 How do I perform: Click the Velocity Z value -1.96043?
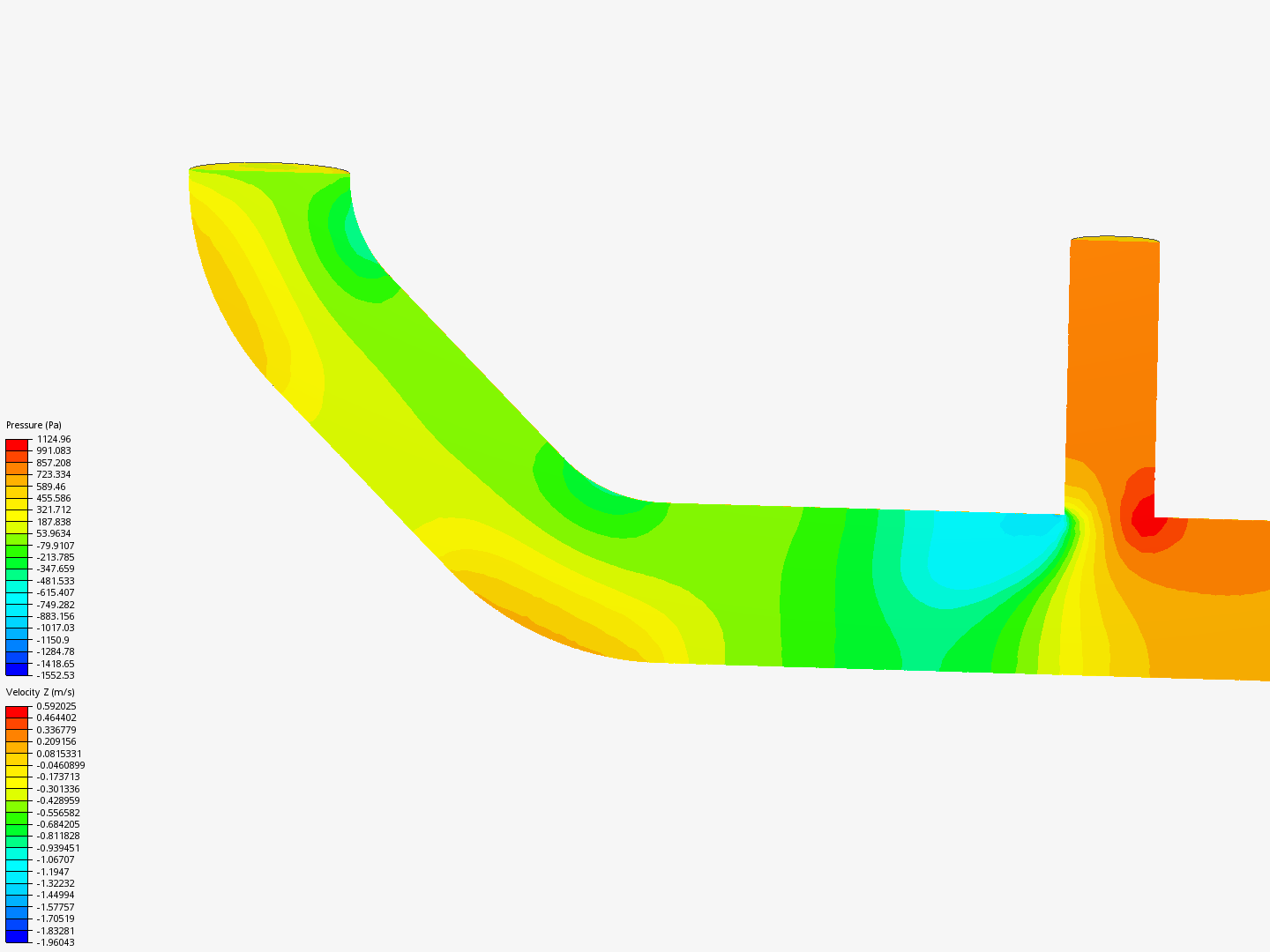point(56,942)
